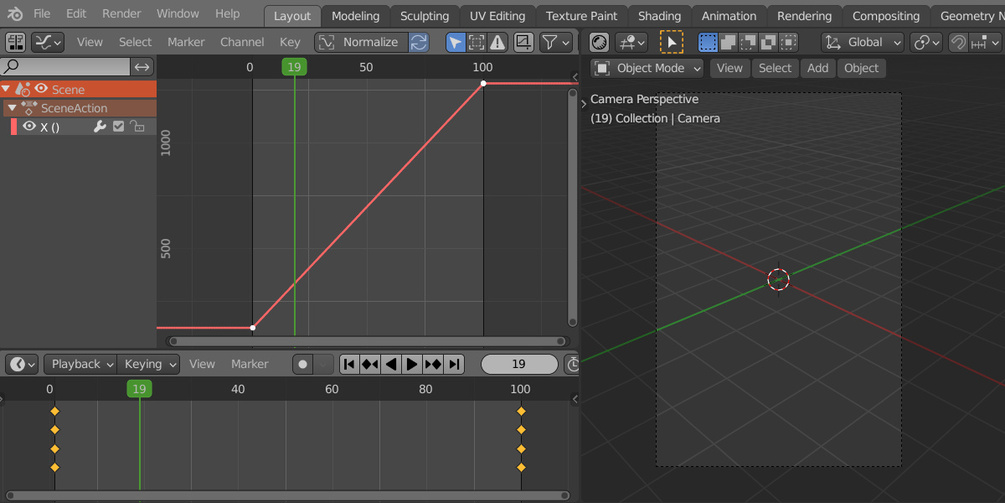
Task: Collapse the SceneAction tree entry
Action: (x=12, y=108)
